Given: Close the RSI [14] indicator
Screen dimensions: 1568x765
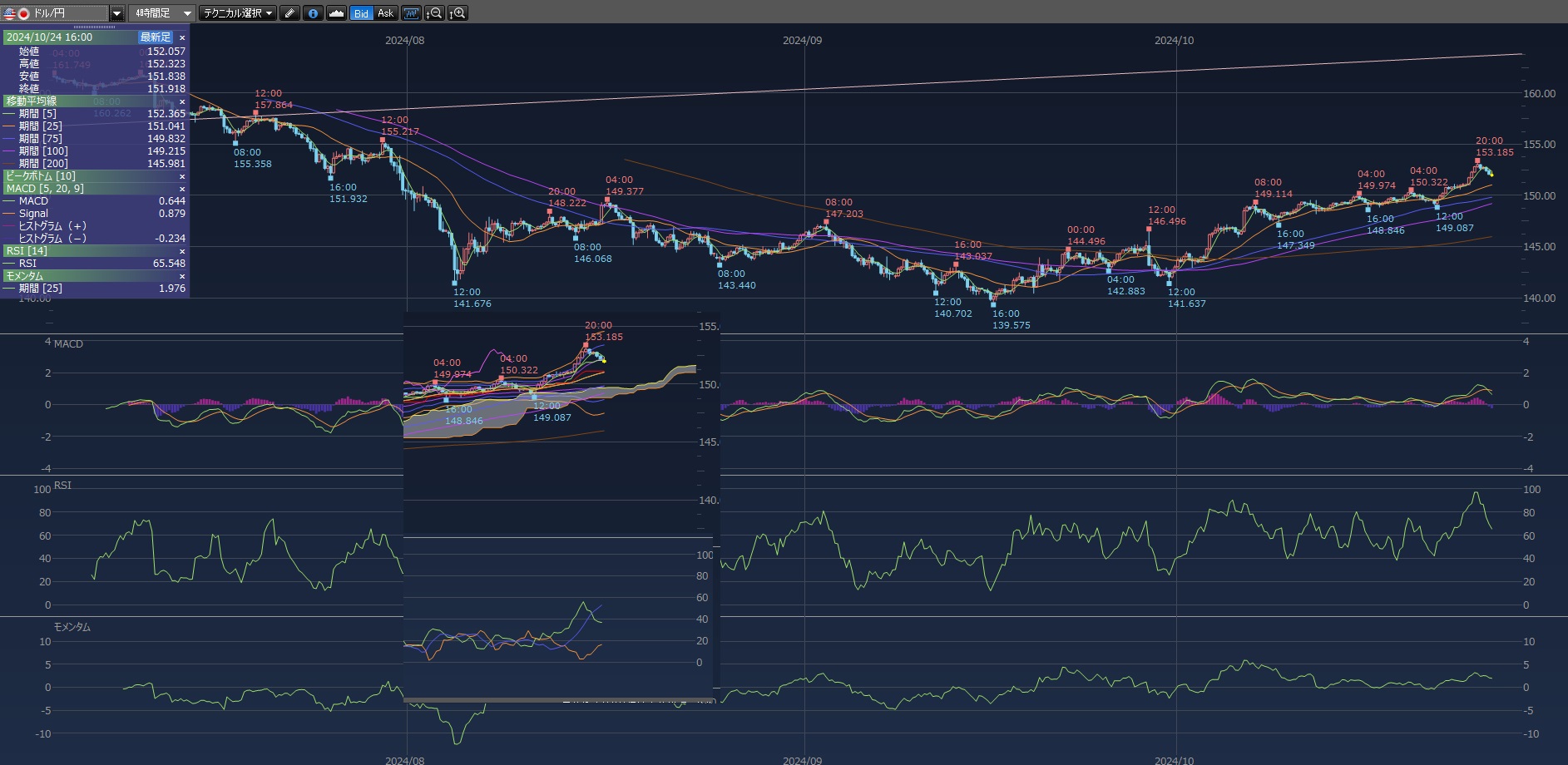Looking at the screenshot, I should point(182,251).
